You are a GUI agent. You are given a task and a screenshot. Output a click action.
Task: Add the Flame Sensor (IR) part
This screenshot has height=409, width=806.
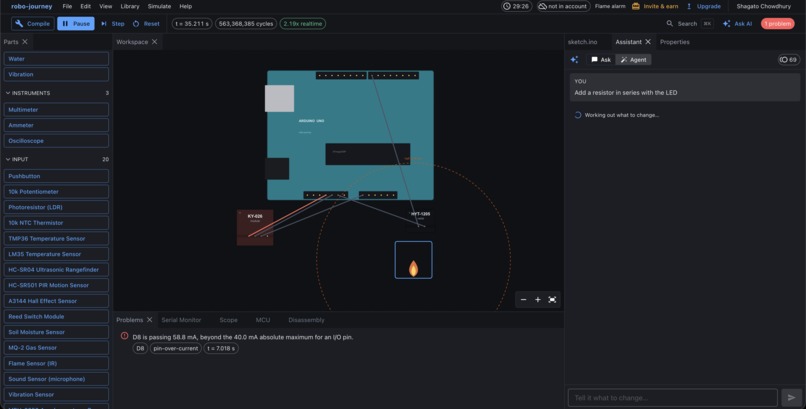(x=56, y=363)
